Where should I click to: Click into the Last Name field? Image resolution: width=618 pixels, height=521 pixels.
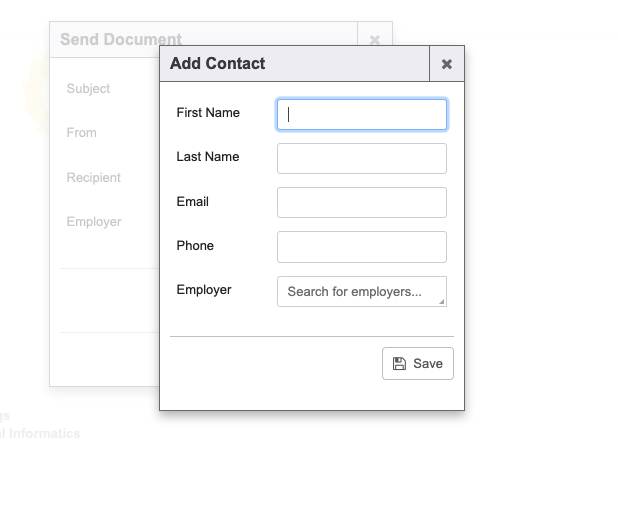click(362, 158)
